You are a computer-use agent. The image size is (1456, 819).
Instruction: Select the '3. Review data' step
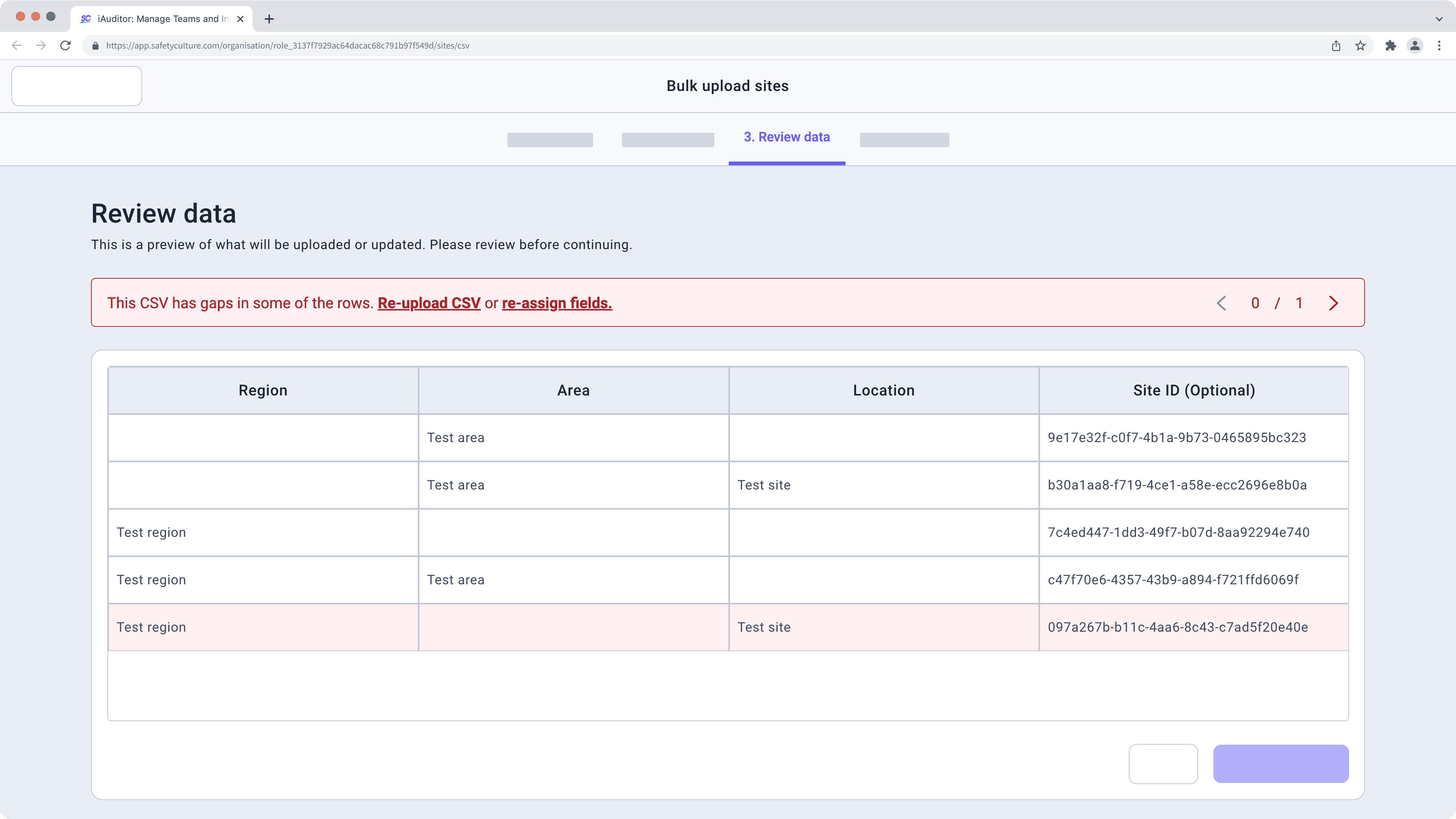[x=787, y=137]
